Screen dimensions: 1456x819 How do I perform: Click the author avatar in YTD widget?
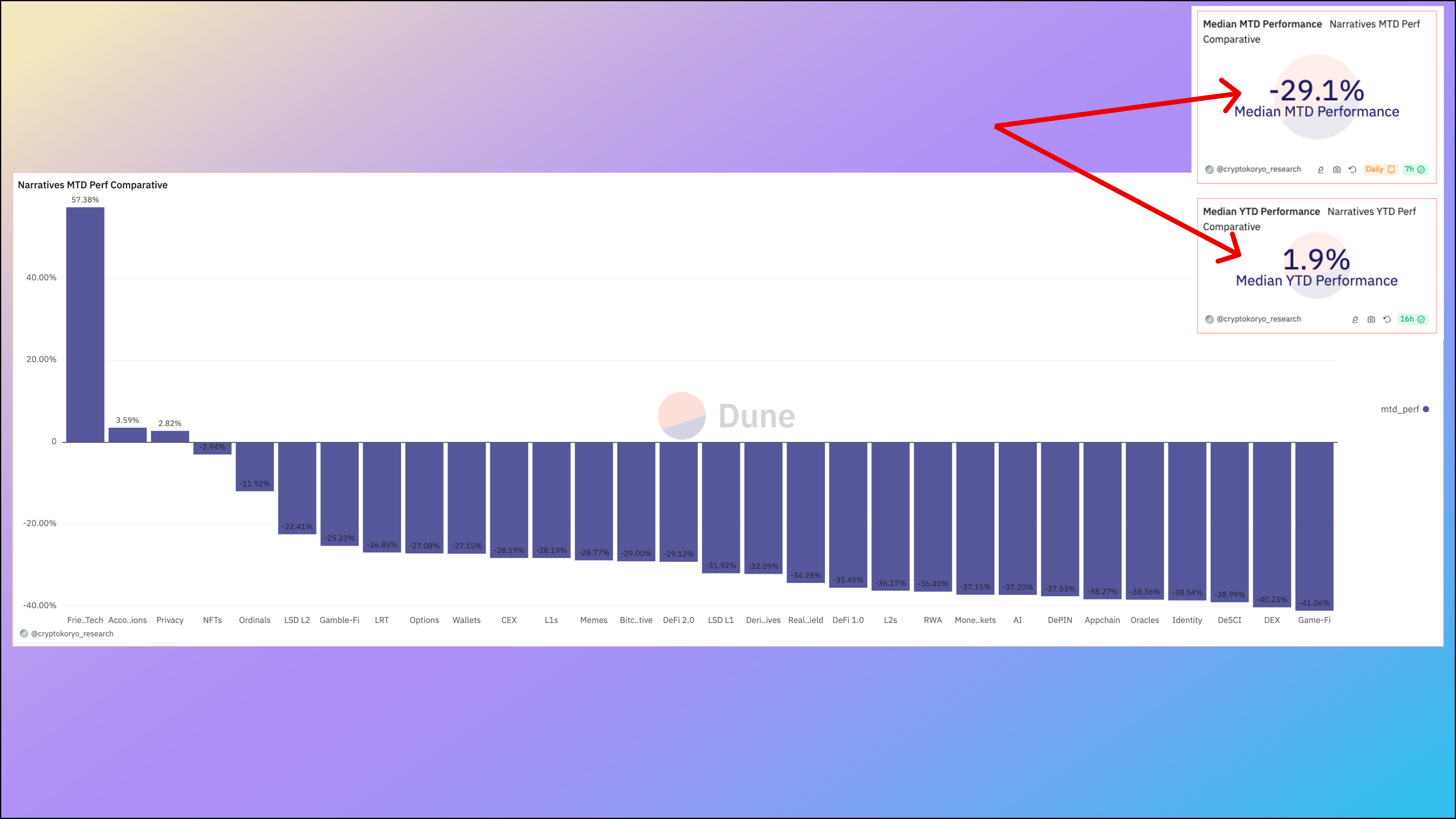click(x=1209, y=319)
